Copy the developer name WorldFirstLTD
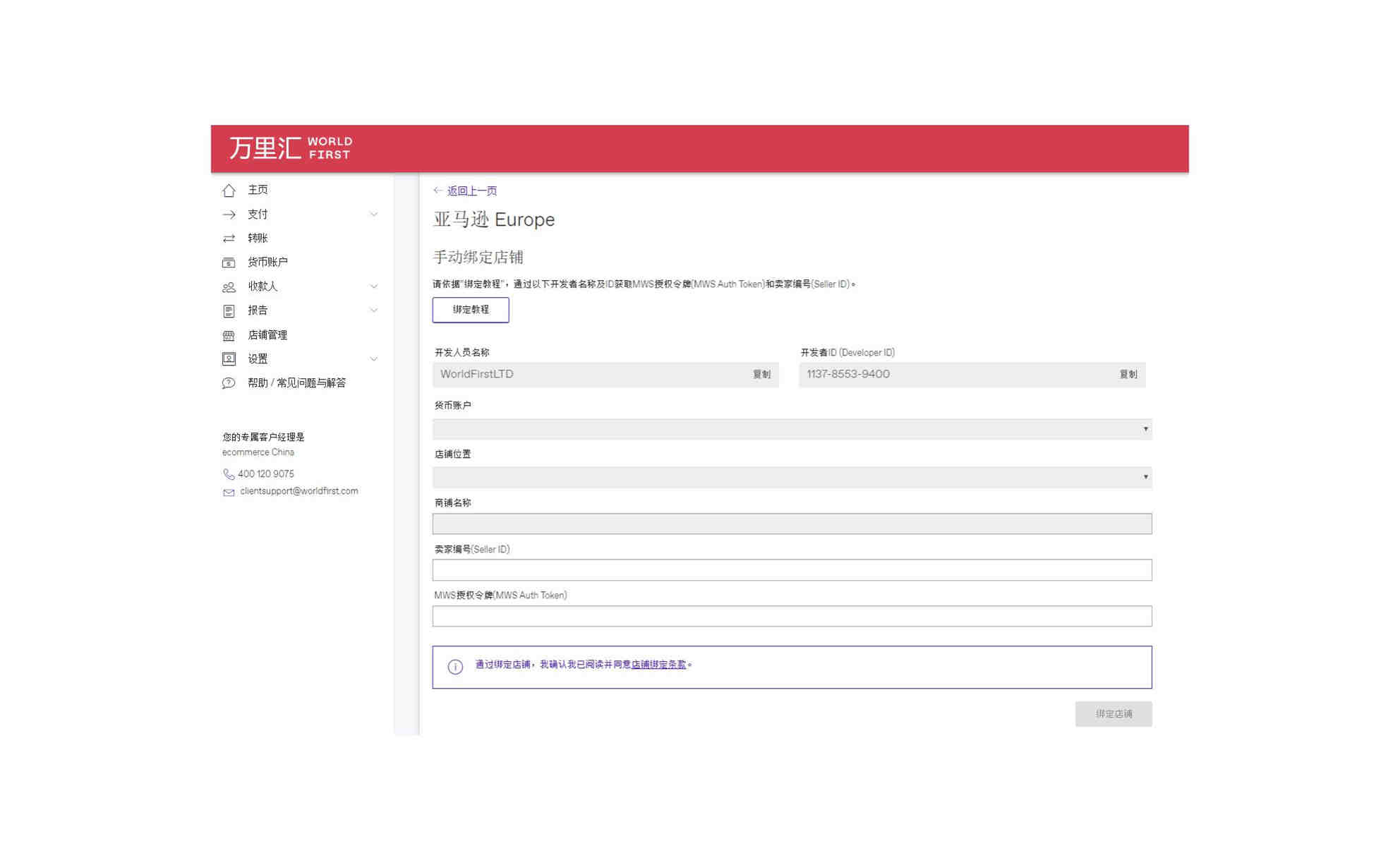 click(761, 374)
